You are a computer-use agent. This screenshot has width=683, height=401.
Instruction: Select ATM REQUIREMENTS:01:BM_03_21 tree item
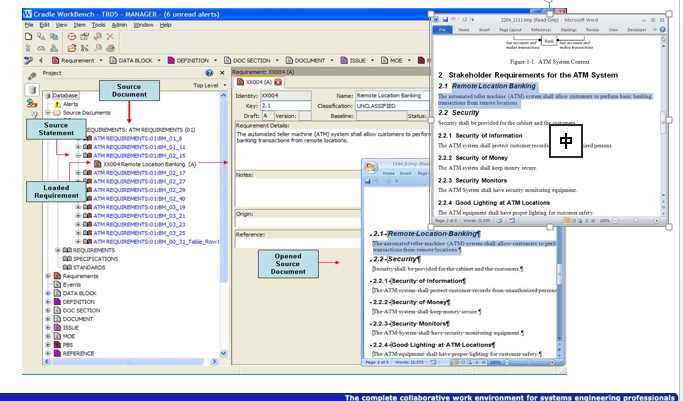coord(135,216)
